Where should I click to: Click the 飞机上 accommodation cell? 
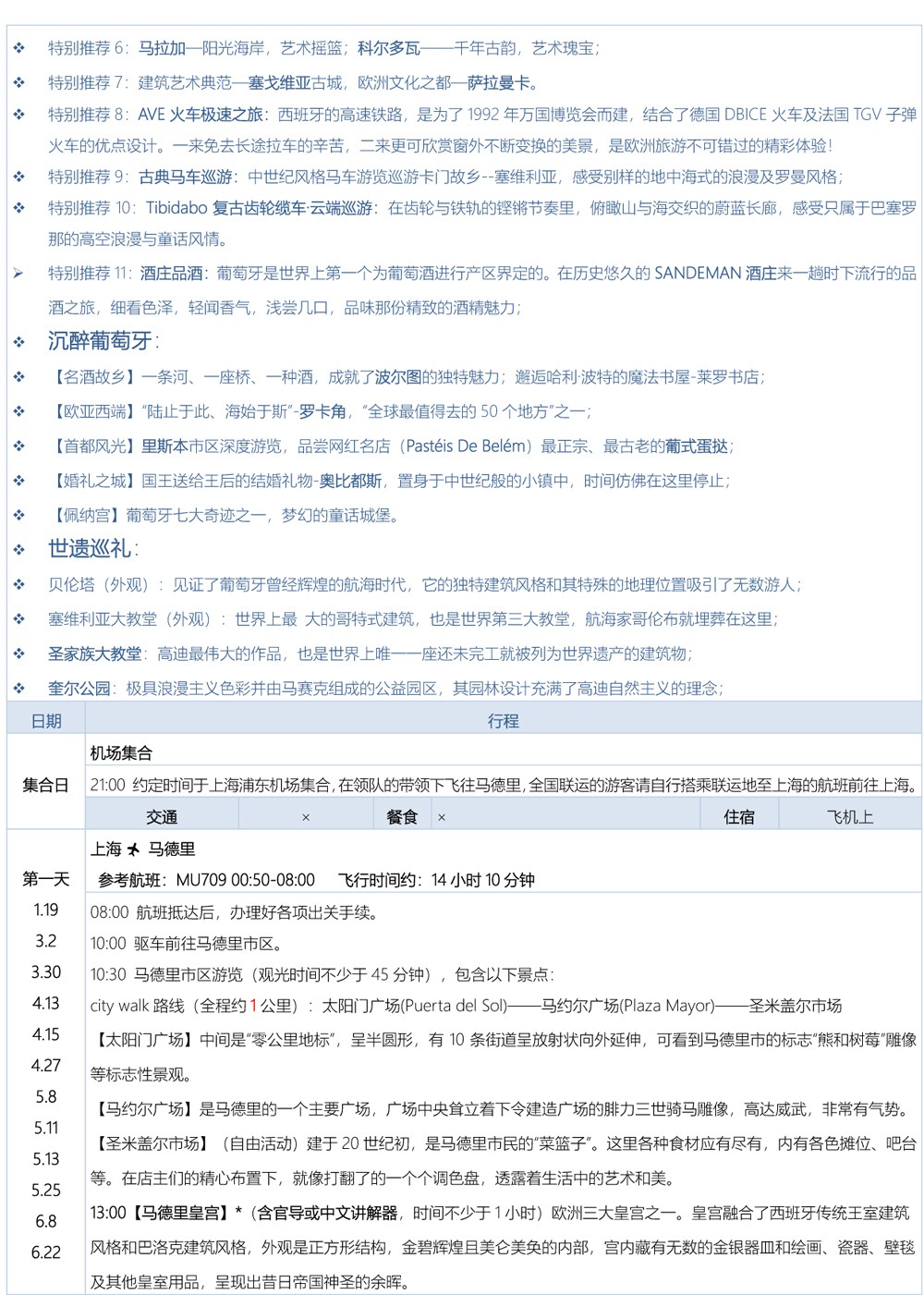849,817
